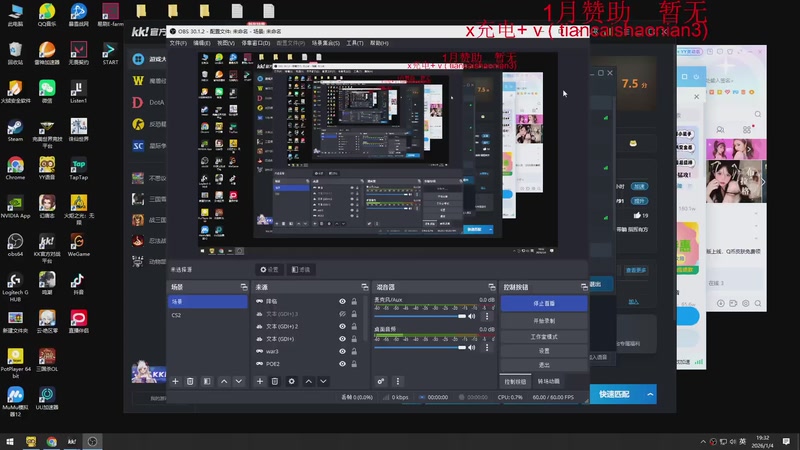Toggle lock on 降临 source
800x450 pixels.
tap(354, 302)
